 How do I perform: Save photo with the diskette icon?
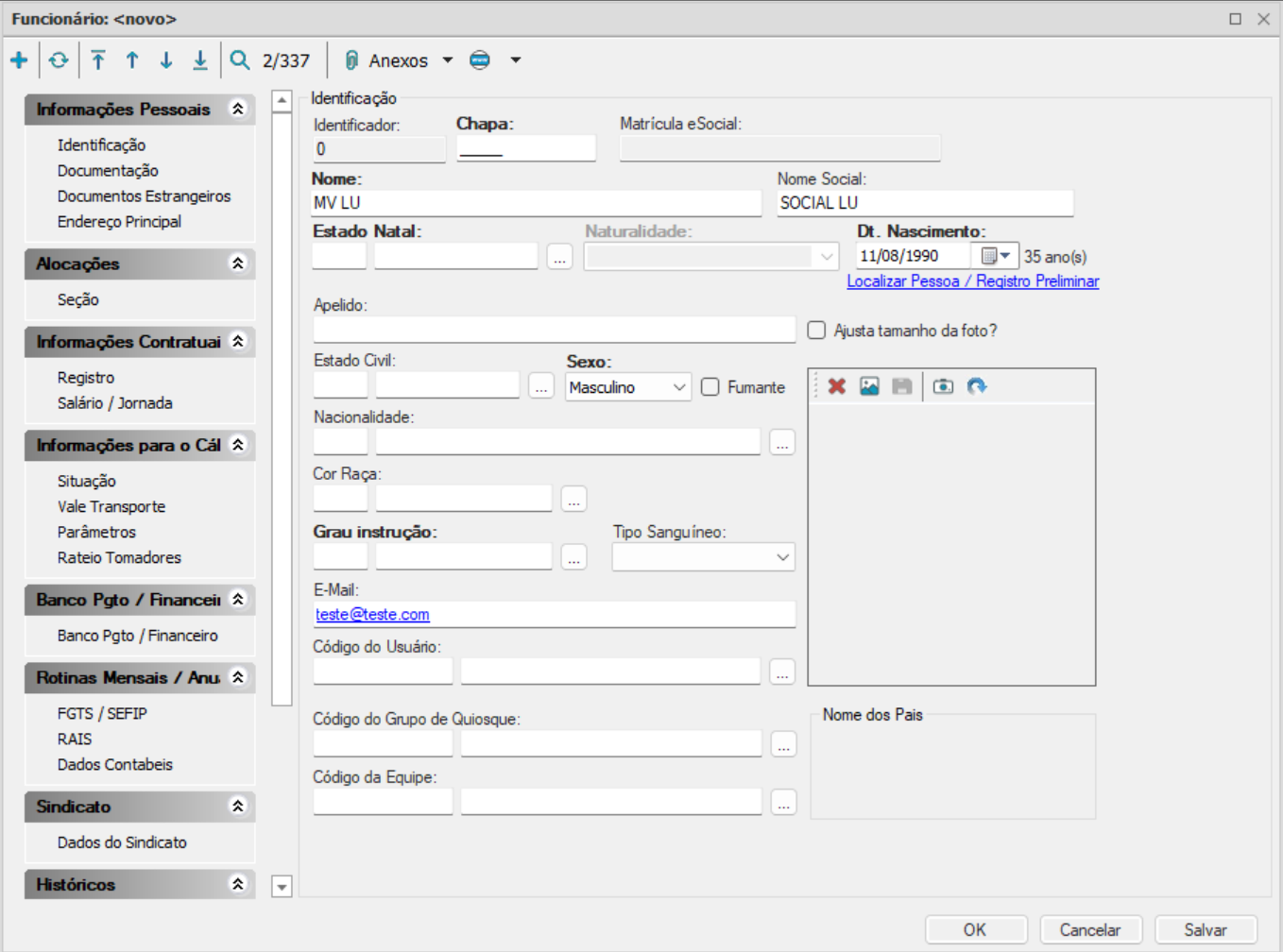tap(902, 386)
